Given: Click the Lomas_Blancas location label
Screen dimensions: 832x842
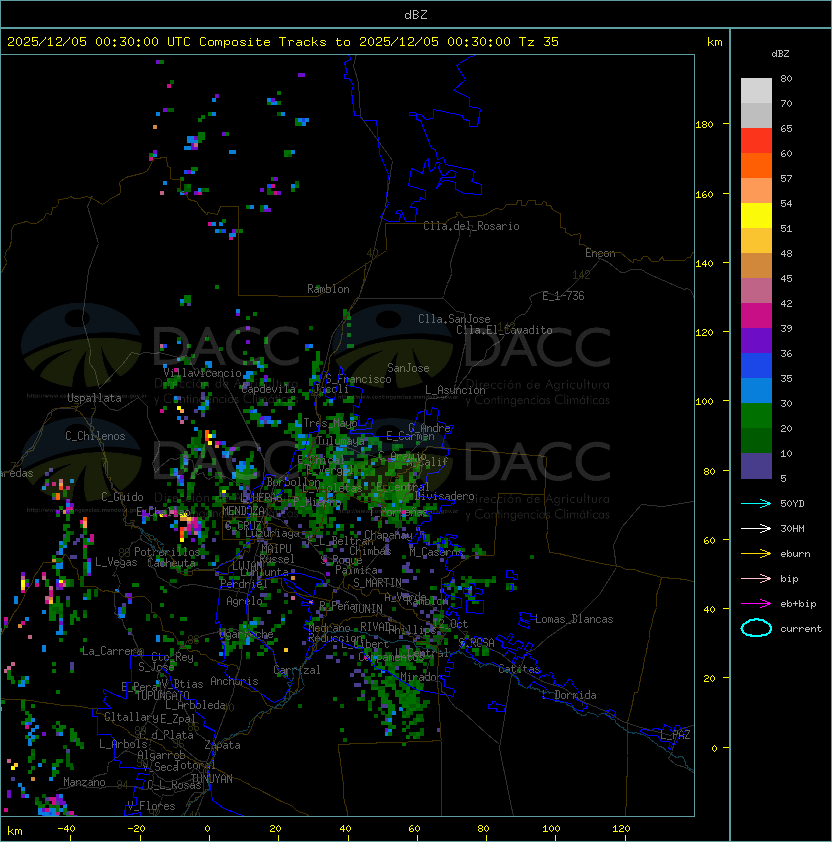Looking at the screenshot, I should pos(574,619).
